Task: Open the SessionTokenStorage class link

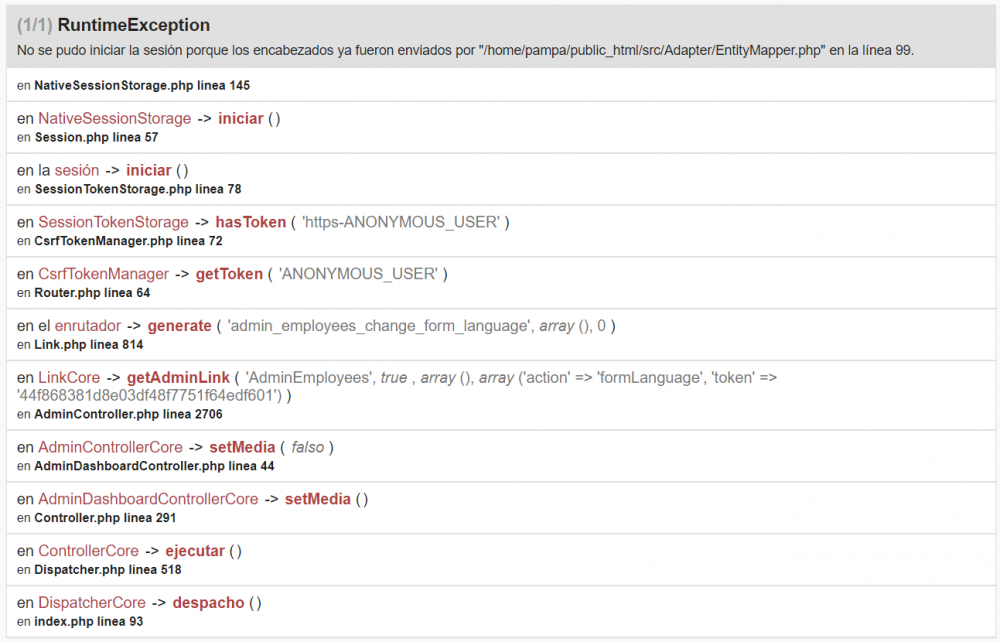Action: [x=113, y=222]
